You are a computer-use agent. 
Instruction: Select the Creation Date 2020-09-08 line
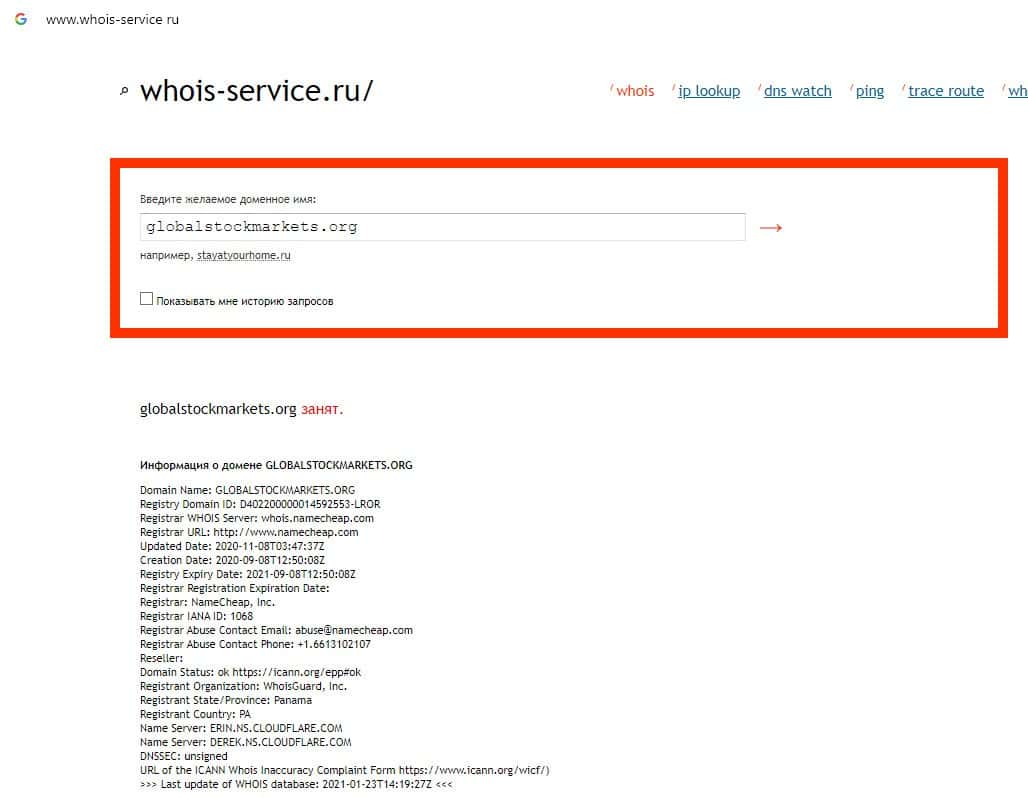pos(232,560)
